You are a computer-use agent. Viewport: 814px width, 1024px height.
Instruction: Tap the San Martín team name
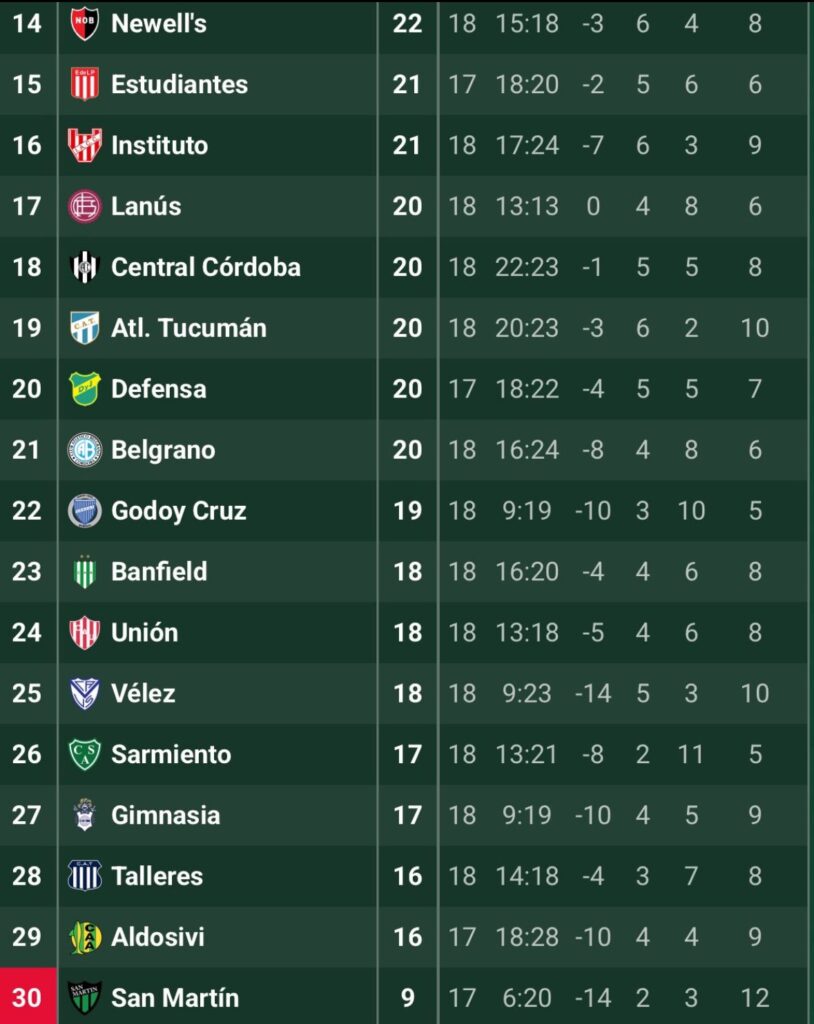click(x=175, y=997)
